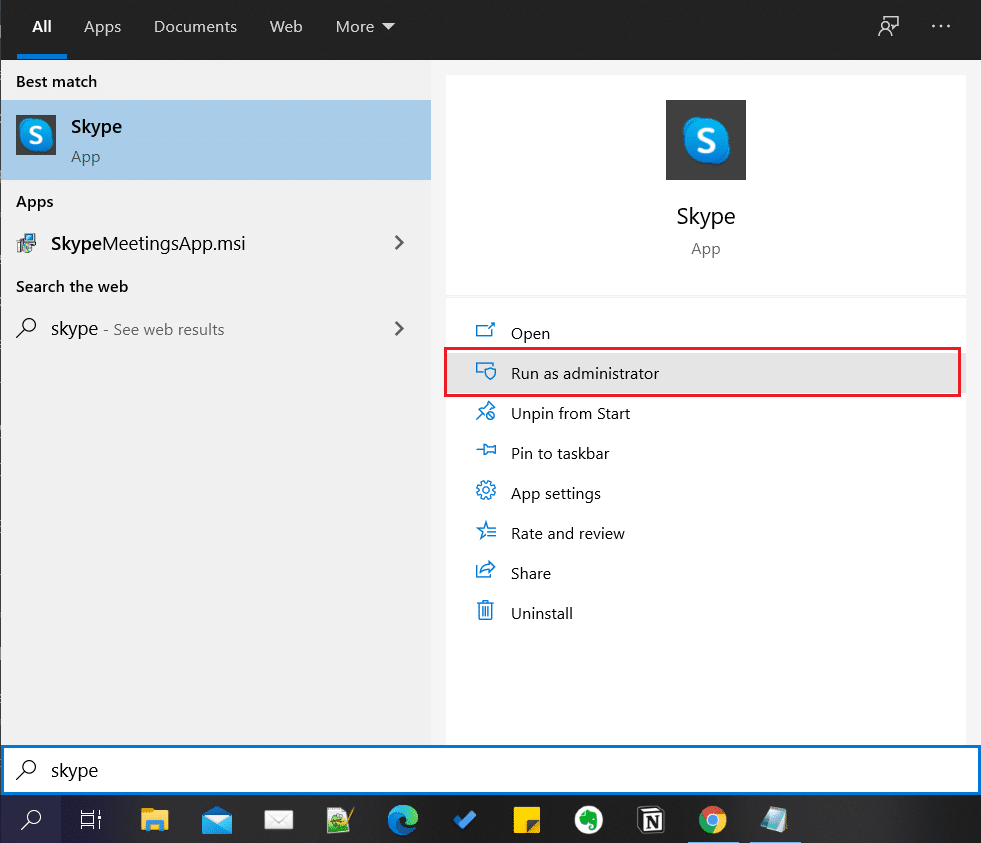Launch Notion from the taskbar
The height and width of the screenshot is (843, 981).
650,820
